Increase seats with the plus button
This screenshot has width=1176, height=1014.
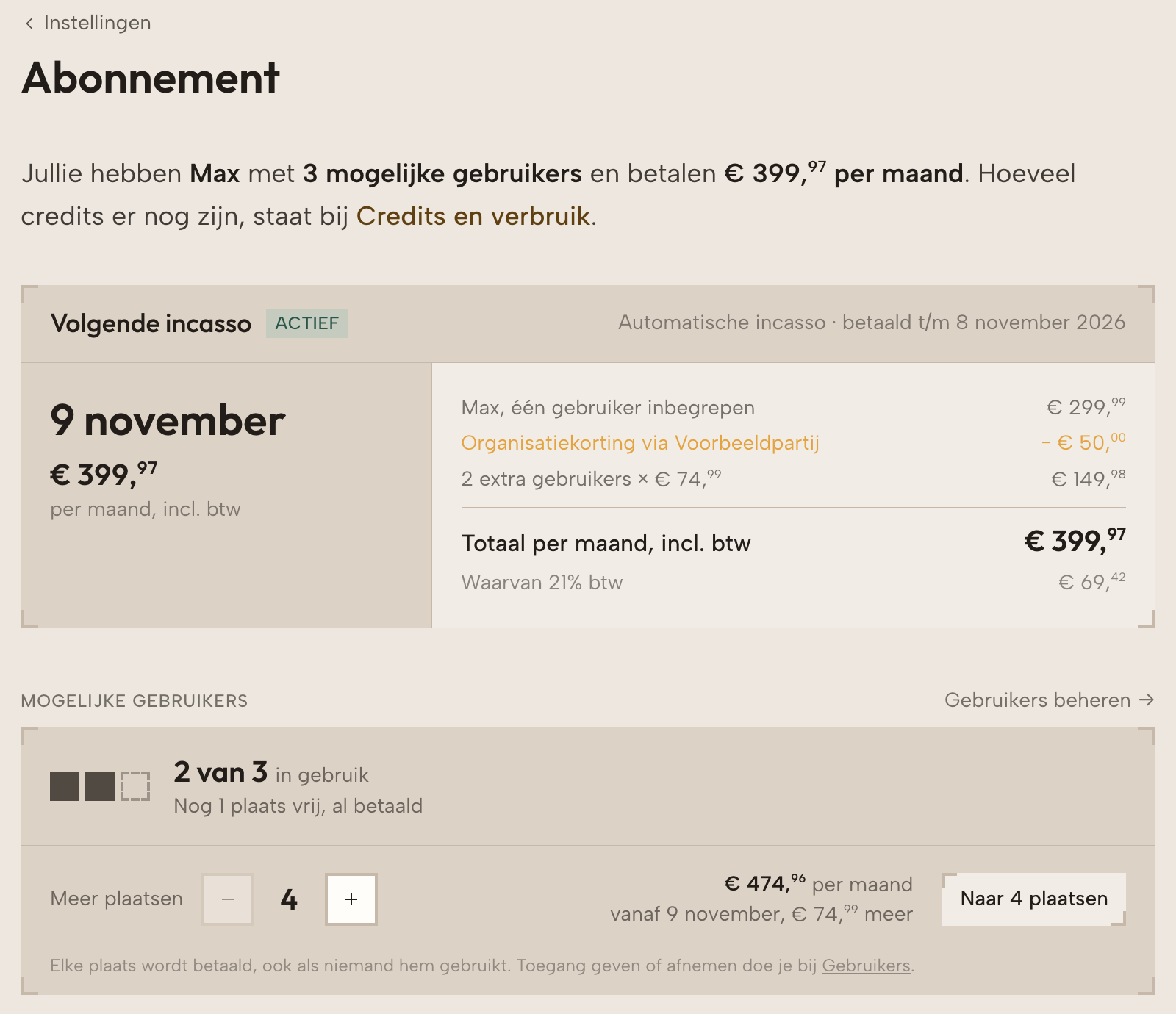click(351, 899)
